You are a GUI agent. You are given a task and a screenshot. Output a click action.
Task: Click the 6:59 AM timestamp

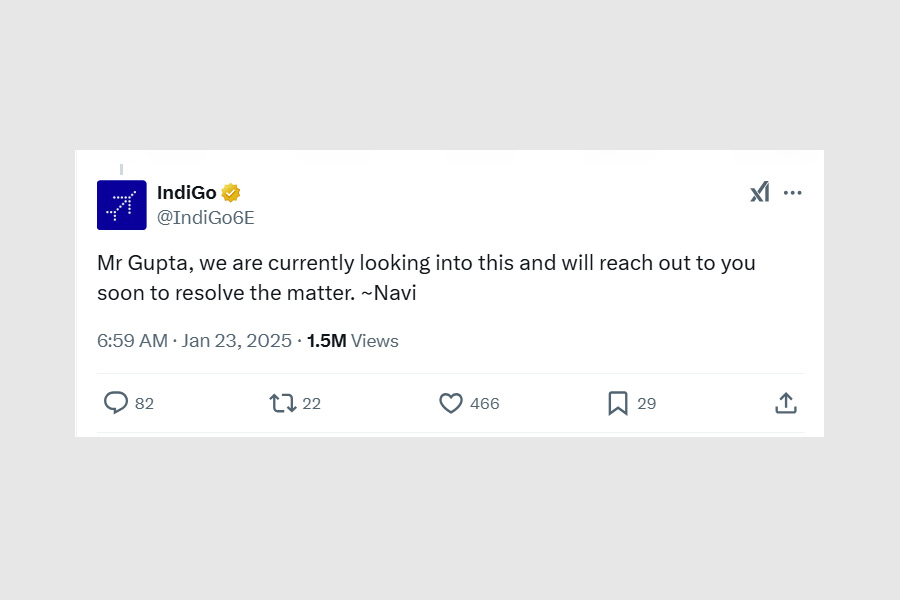pyautogui.click(x=132, y=341)
